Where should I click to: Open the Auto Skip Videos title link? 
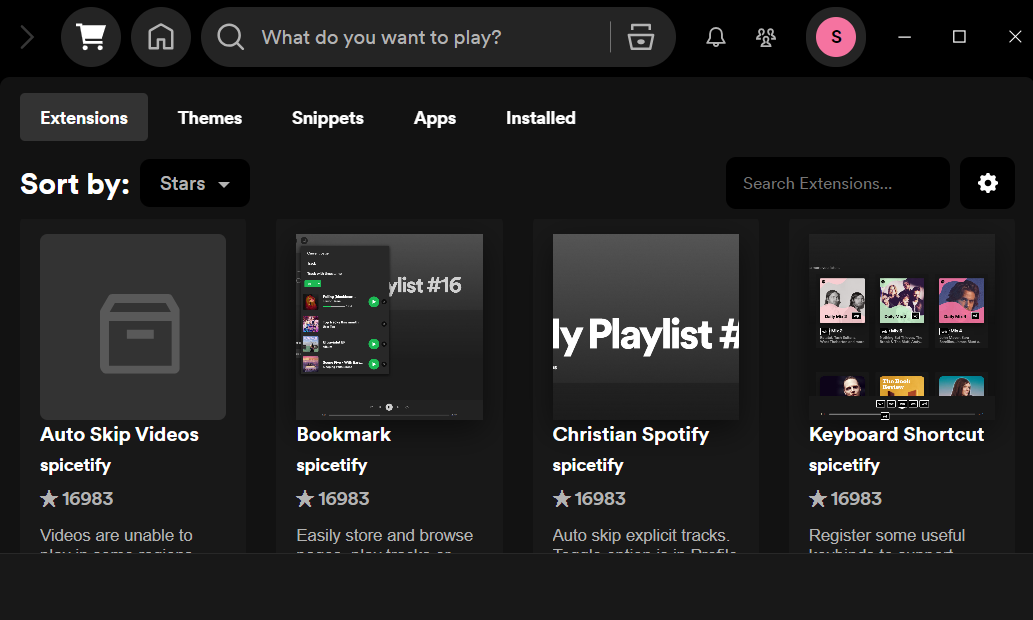[119, 434]
